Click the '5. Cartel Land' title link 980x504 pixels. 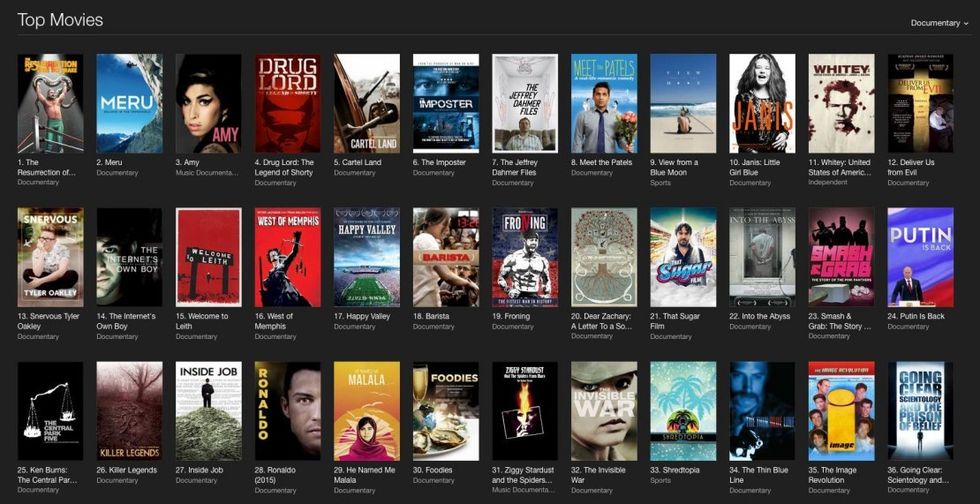click(358, 162)
